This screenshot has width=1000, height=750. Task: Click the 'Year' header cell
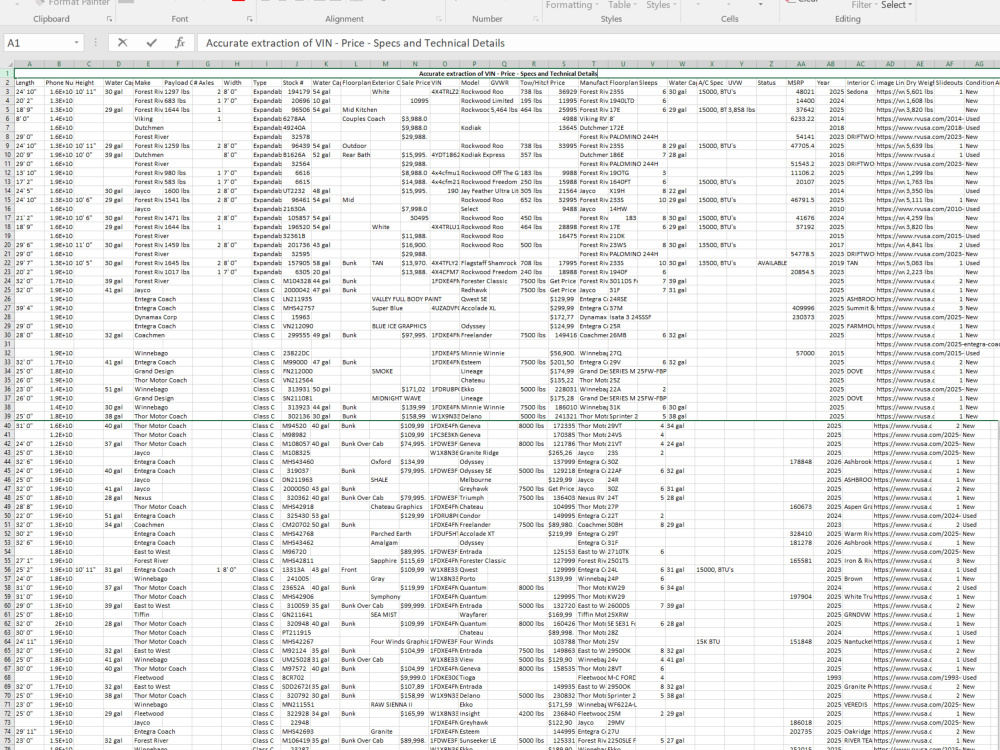[x=830, y=83]
